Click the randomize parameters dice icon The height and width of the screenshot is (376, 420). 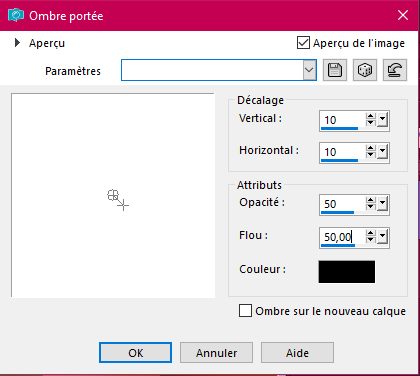365,70
